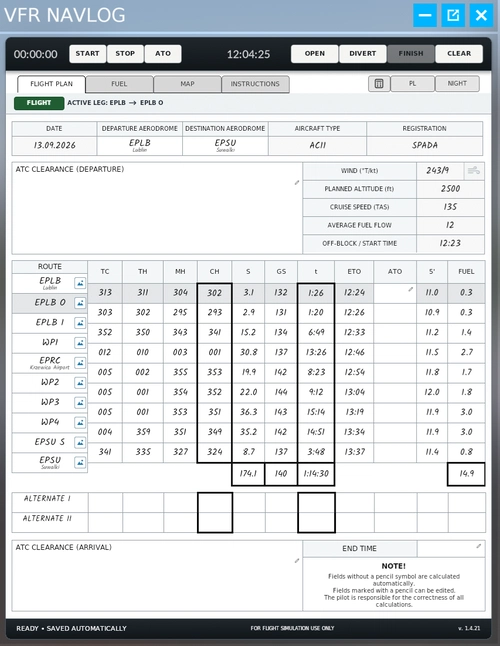Open map image icon for EPLB route row
This screenshot has height=646, width=500.
[80, 283]
